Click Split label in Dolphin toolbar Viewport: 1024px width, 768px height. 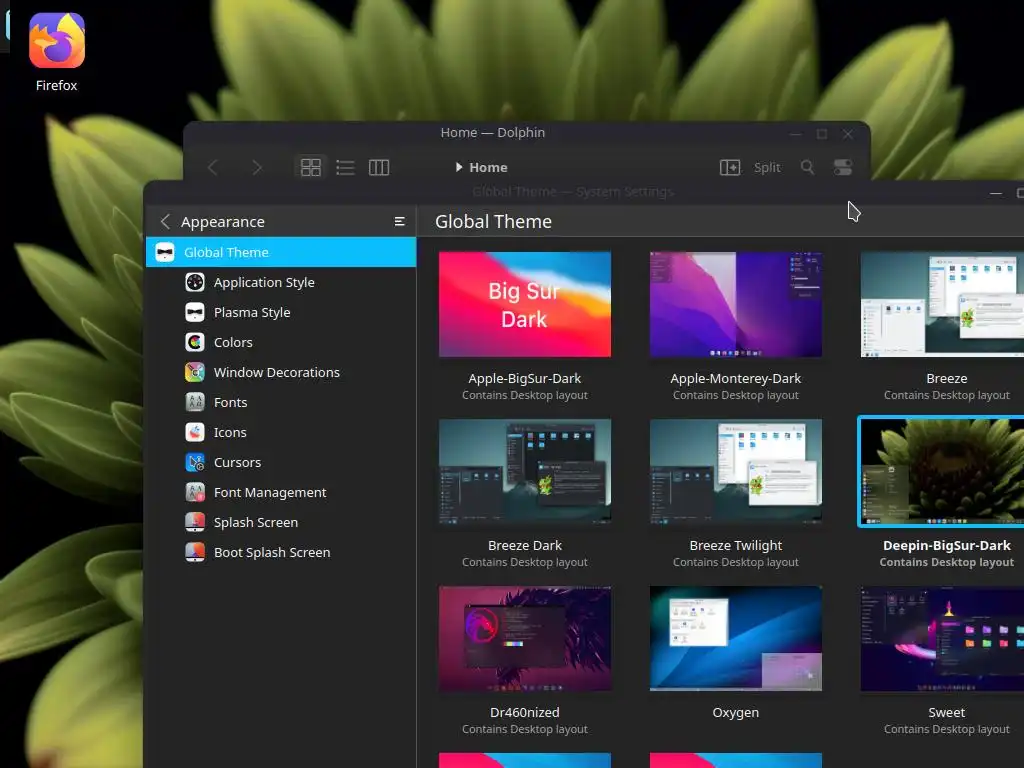pos(767,168)
